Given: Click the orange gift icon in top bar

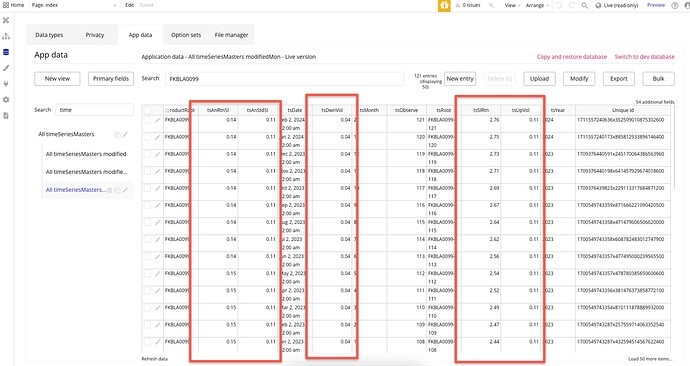Looking at the screenshot, I should 444,5.
